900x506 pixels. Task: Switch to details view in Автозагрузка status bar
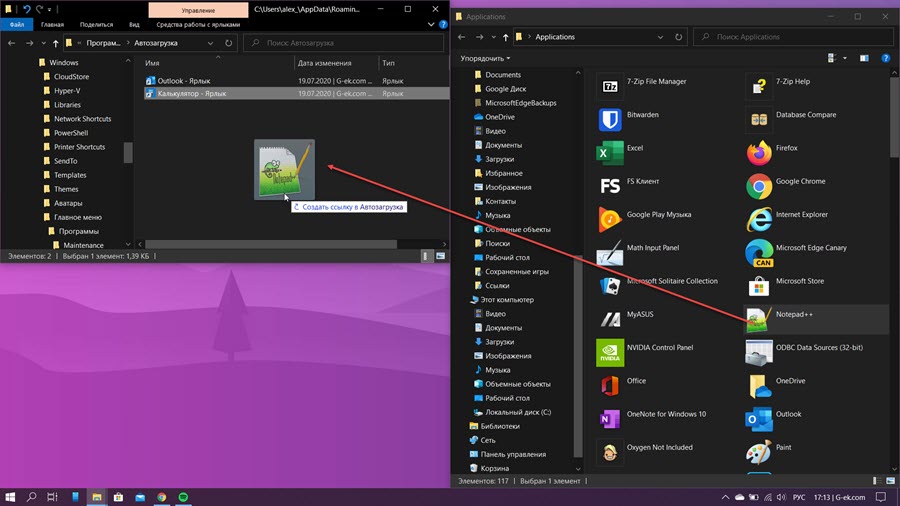click(x=425, y=256)
